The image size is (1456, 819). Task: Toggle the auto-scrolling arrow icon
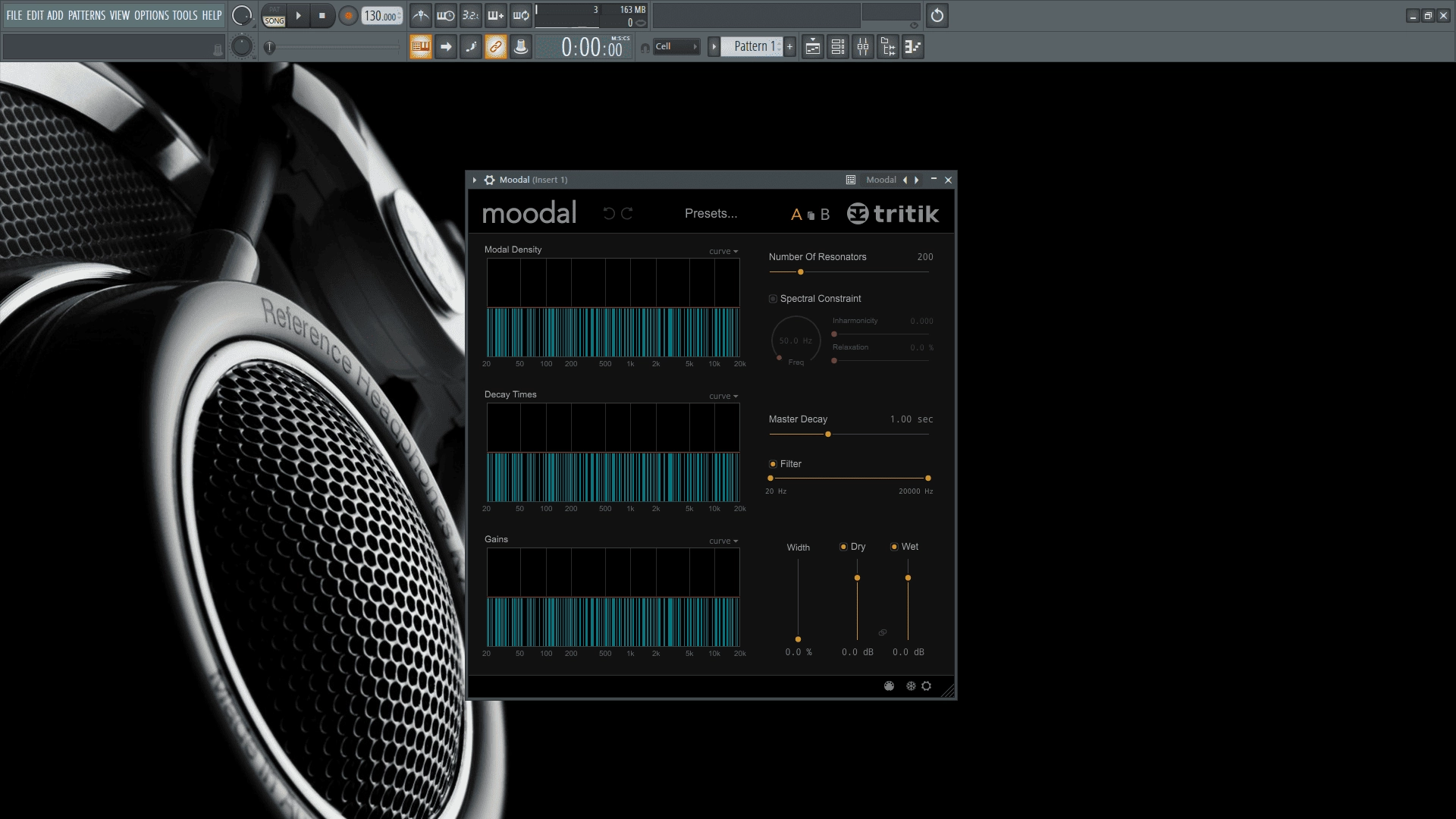click(446, 47)
